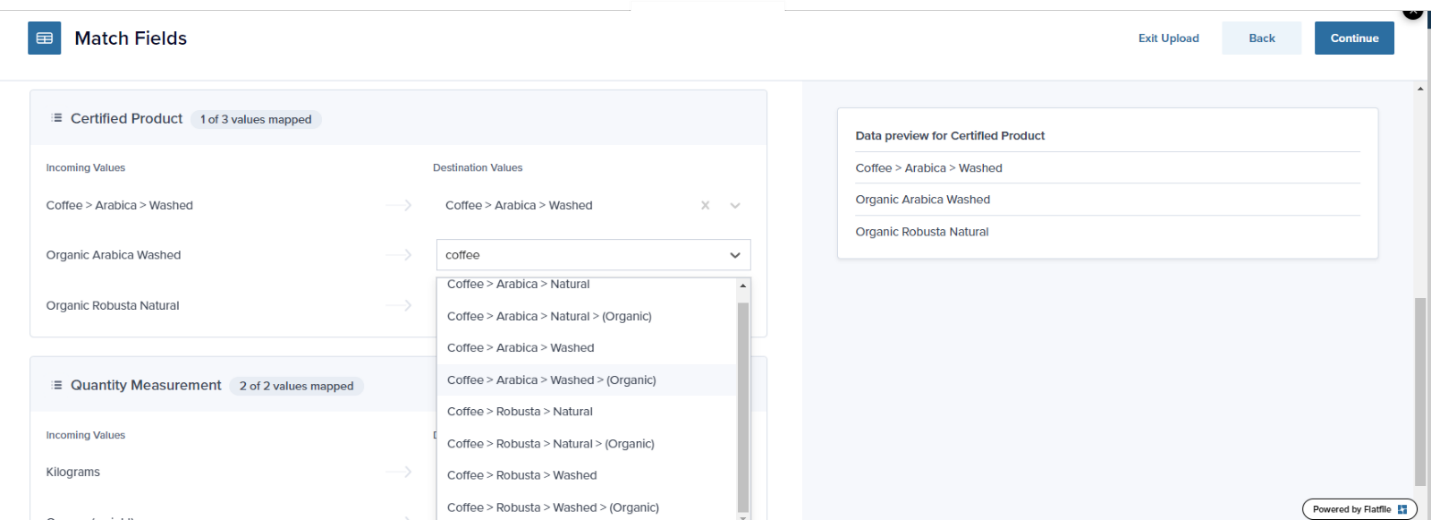1431x520 pixels.
Task: Click Organic Arabica Washed in data preview
Action: pos(923,199)
